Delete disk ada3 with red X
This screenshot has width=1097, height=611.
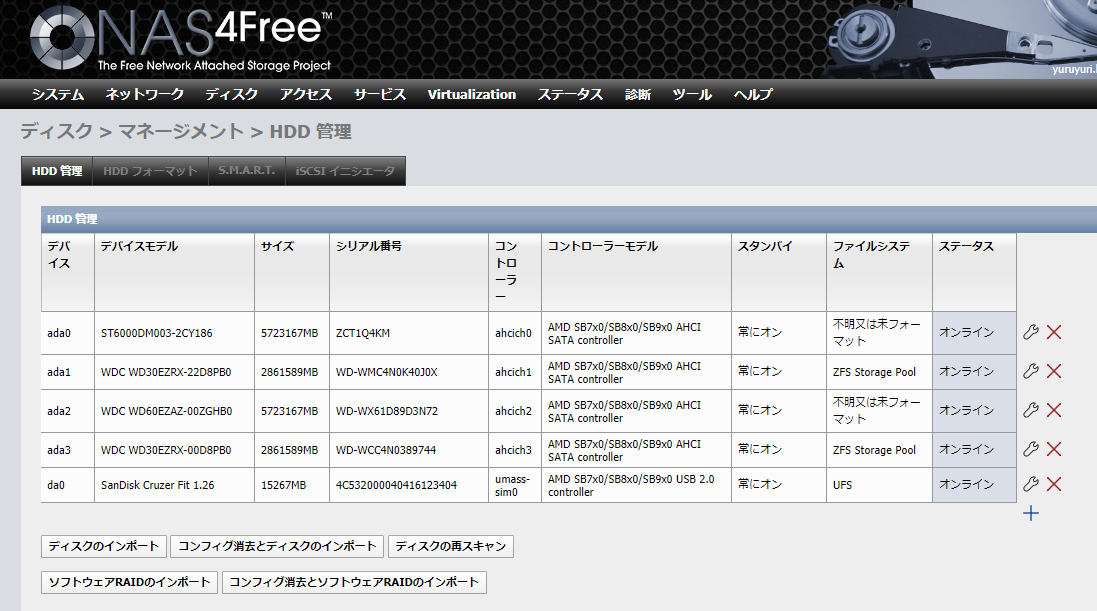[1054, 449]
